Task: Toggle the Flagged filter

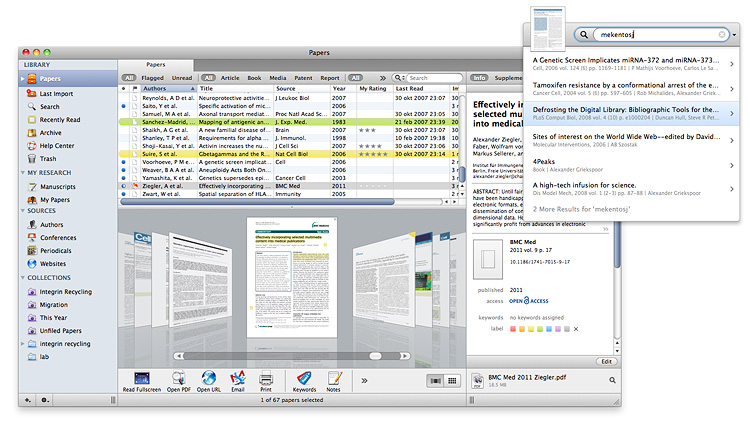Action: pos(153,78)
